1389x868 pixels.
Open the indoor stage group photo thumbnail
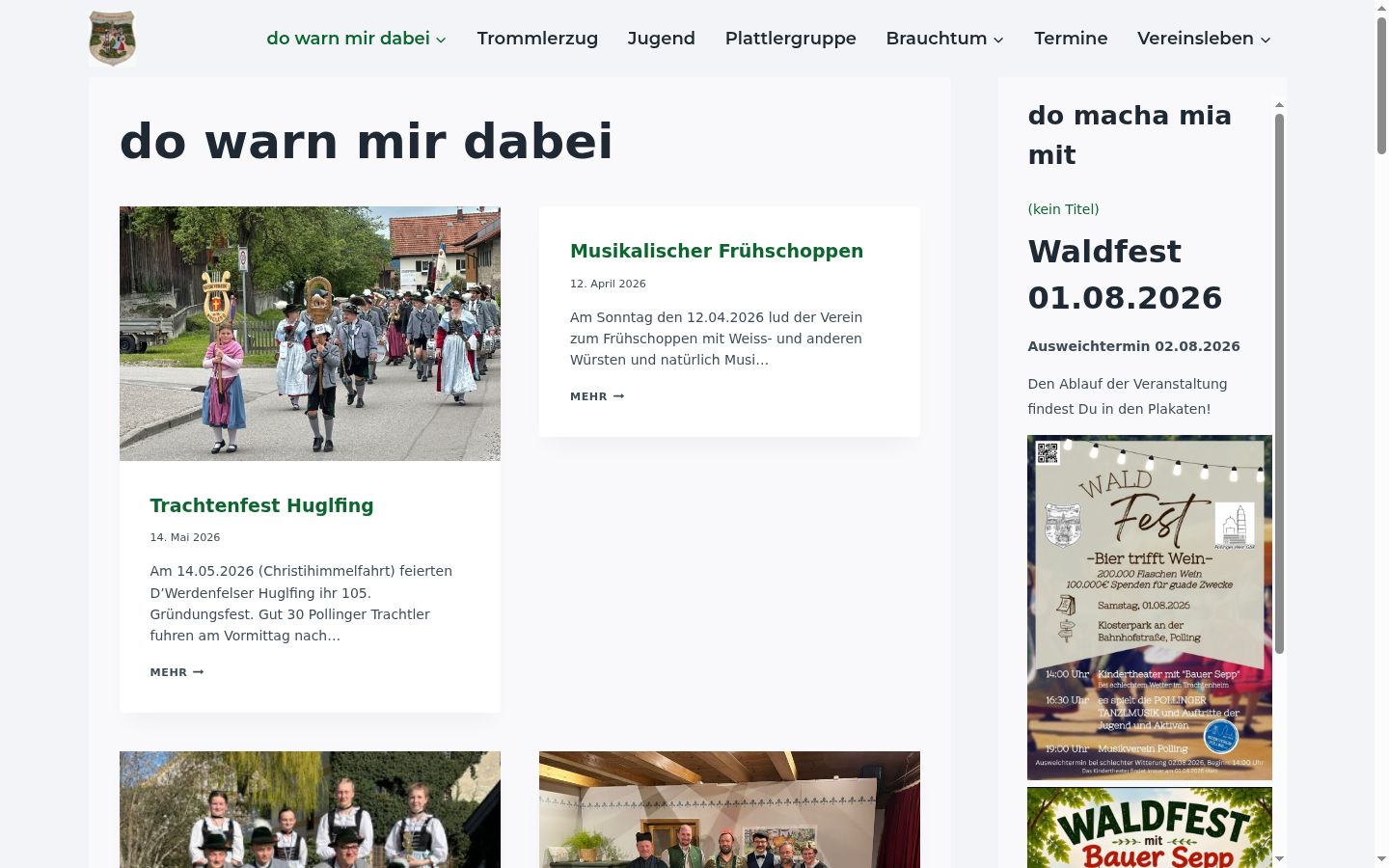[729, 809]
